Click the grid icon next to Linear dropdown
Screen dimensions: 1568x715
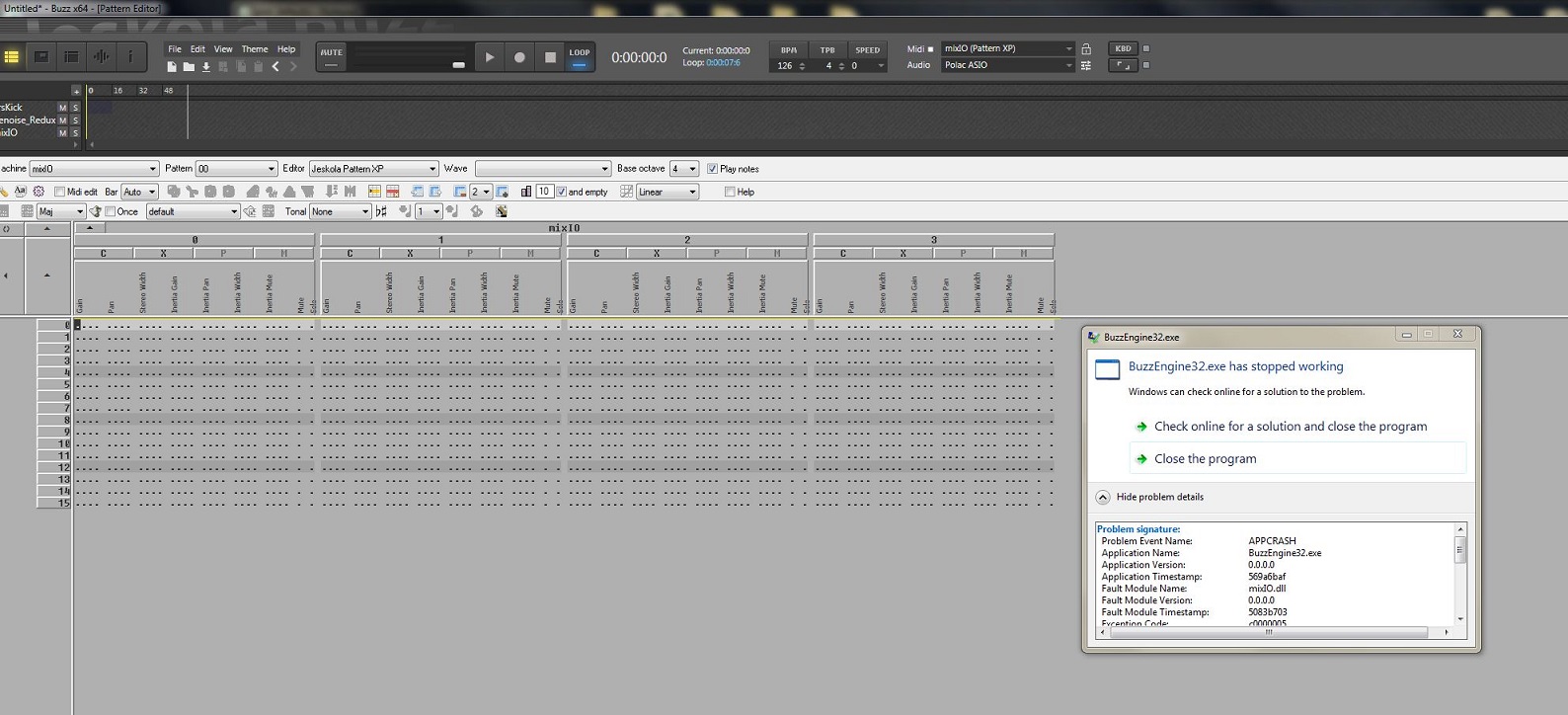tap(626, 192)
